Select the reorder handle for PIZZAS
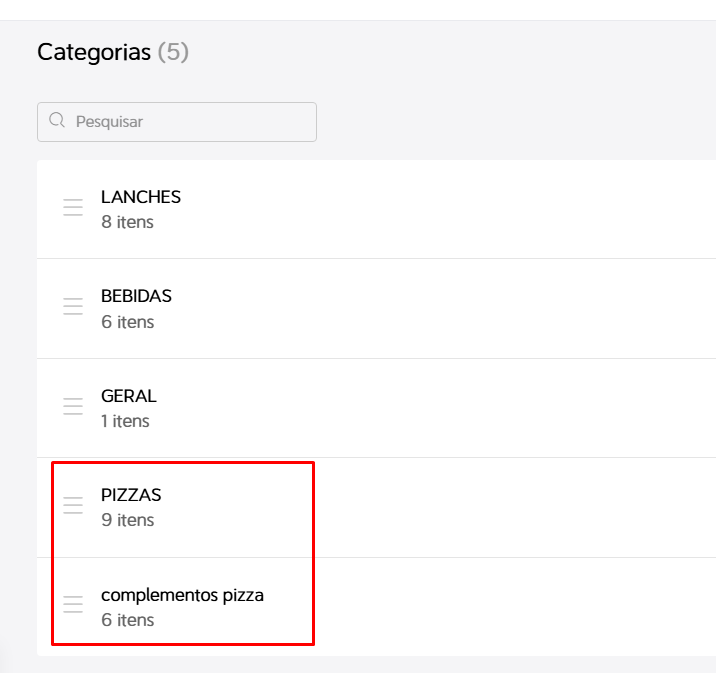Viewport: 716px width, 673px height. point(73,505)
